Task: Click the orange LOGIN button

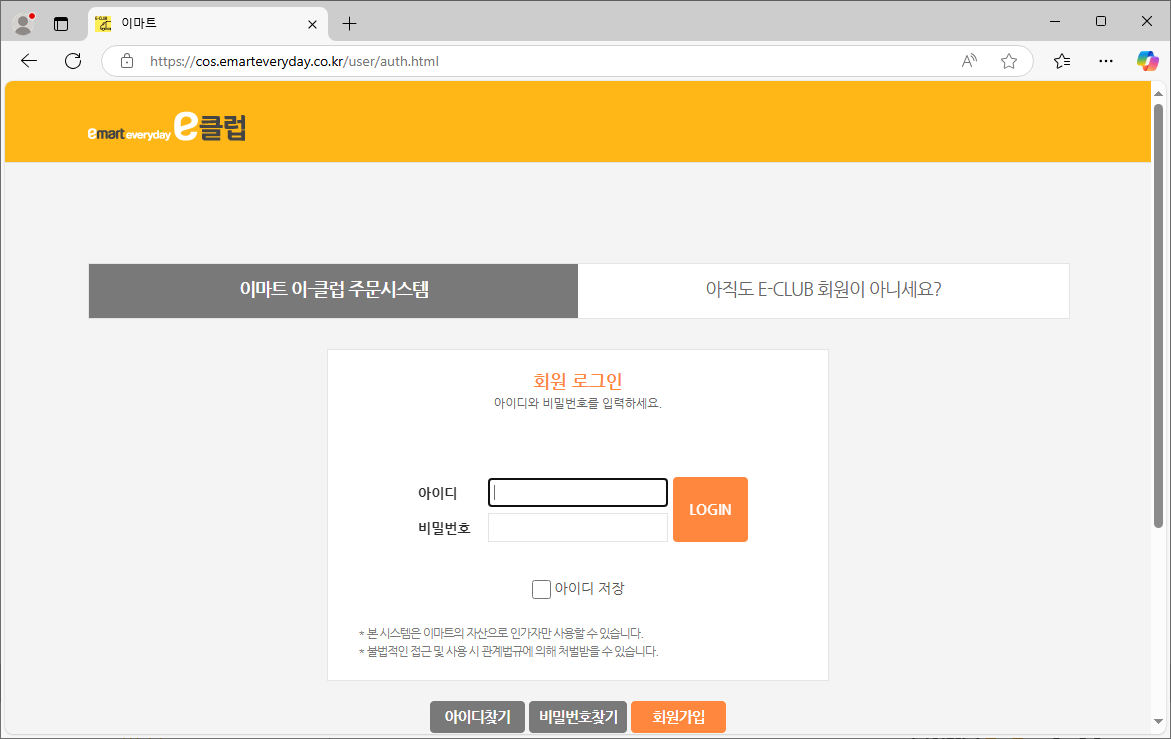Action: (710, 510)
